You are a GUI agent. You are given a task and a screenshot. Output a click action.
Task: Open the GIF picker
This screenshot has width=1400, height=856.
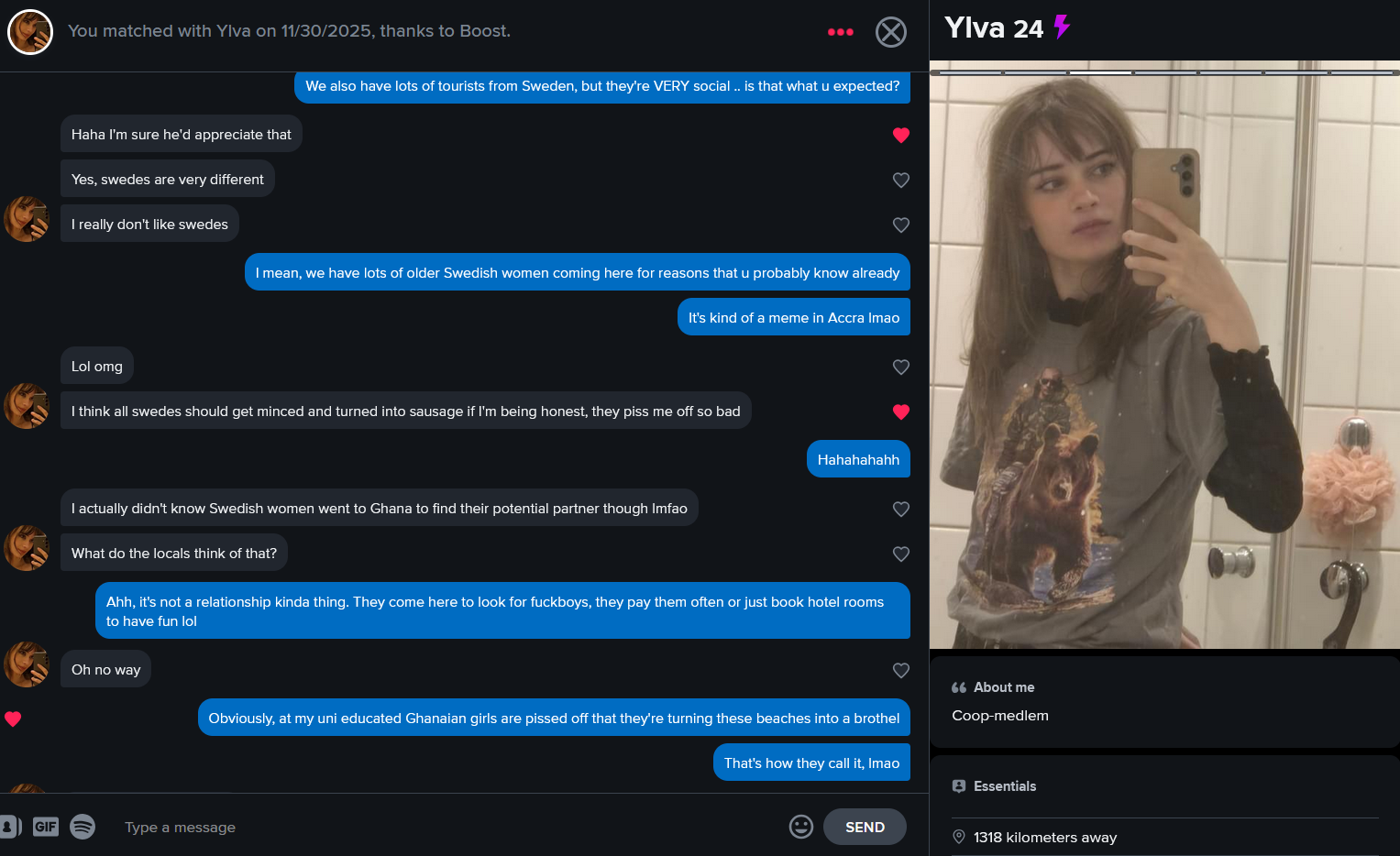46,827
